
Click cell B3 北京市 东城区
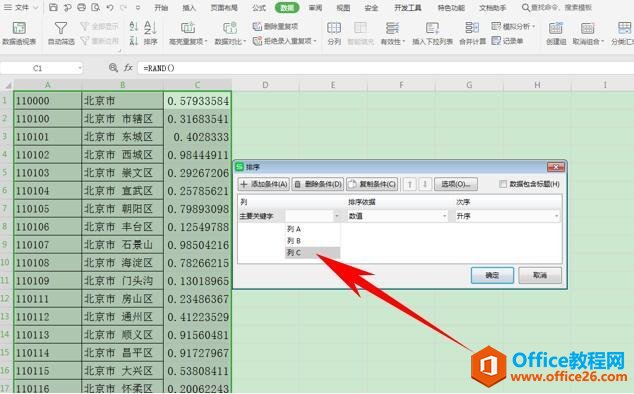point(123,137)
